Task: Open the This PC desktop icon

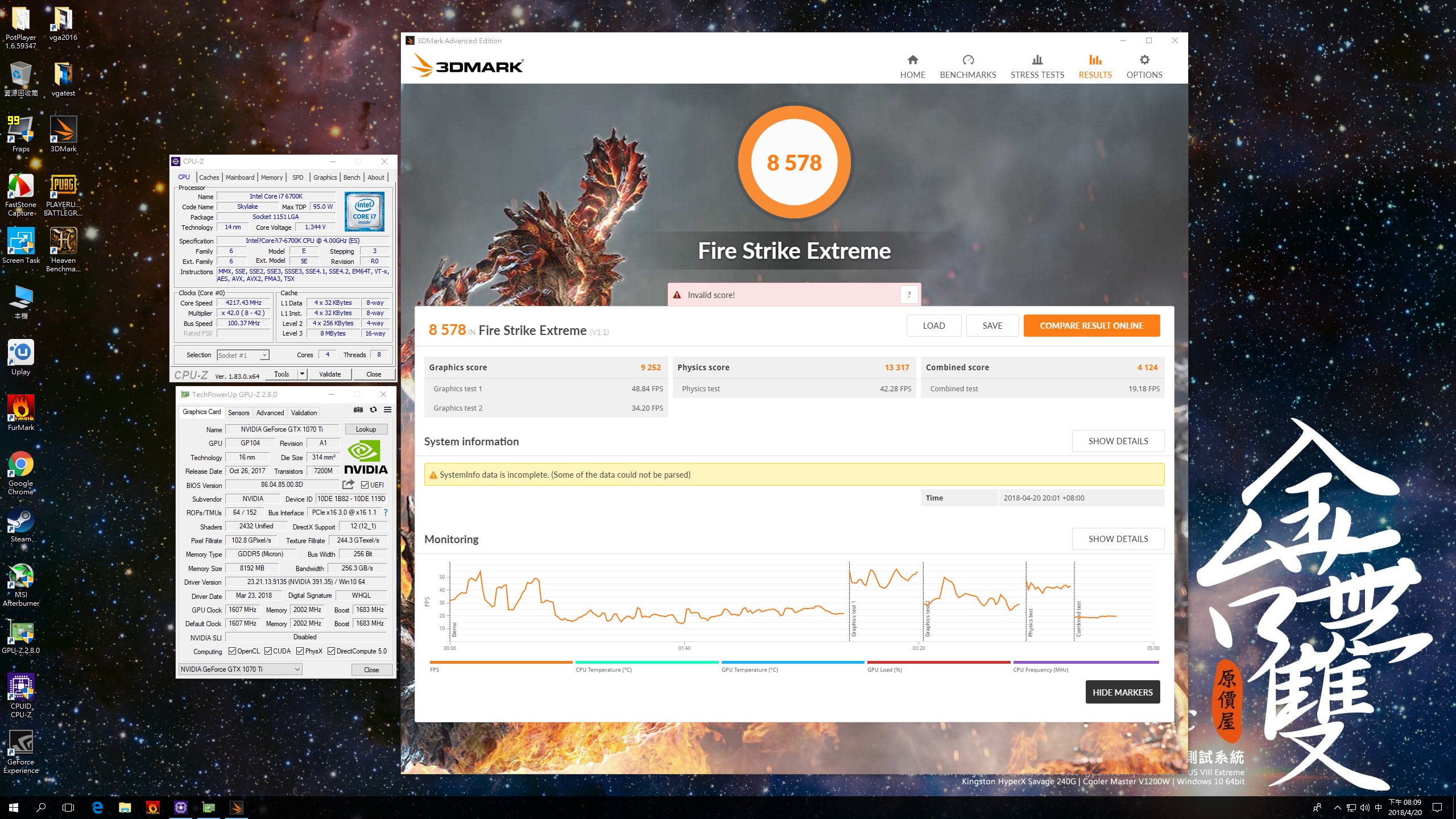Action: click(21, 302)
